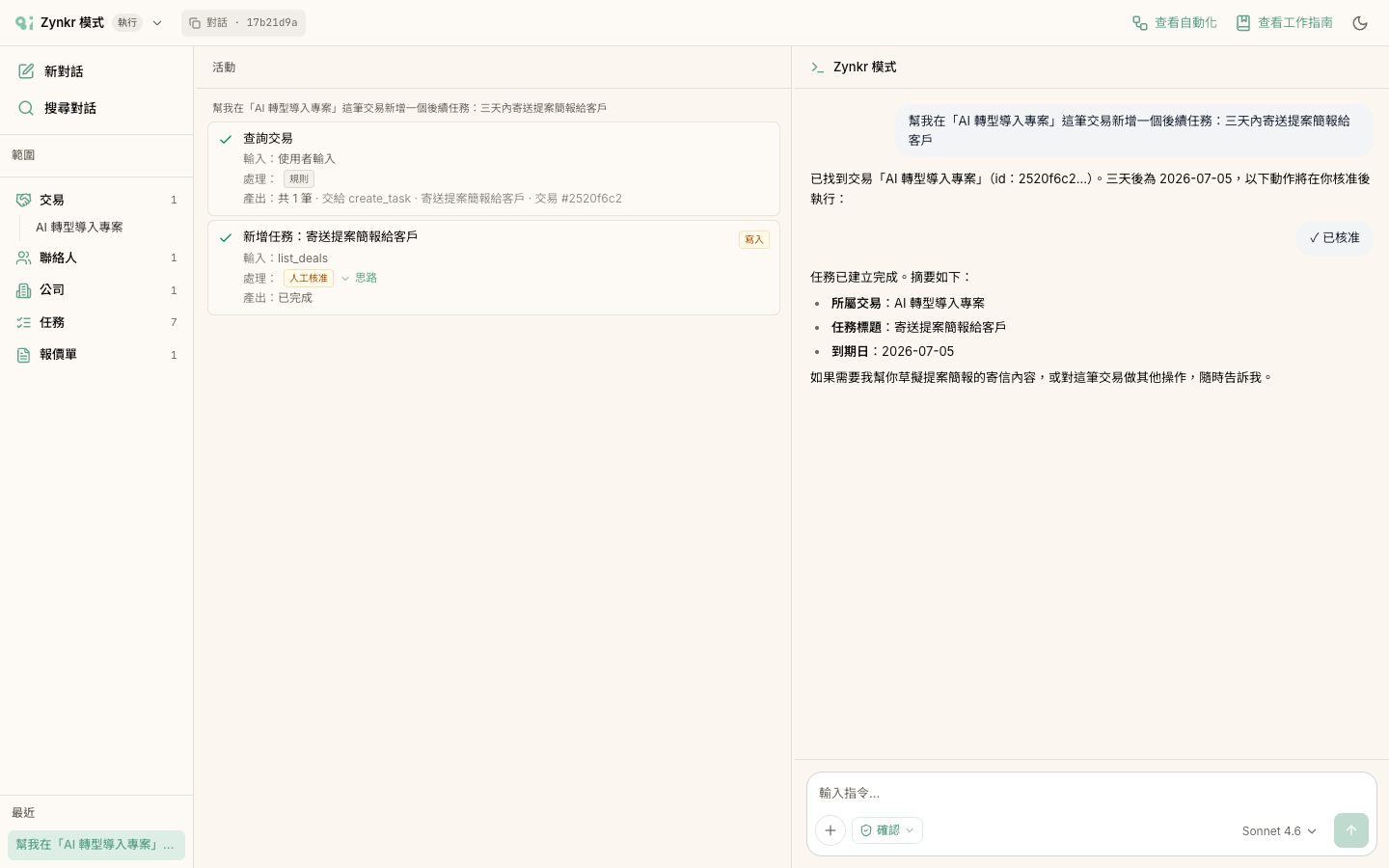This screenshot has height=868, width=1389.
Task: Select the 聯絡人 scope item
Action: pyautogui.click(x=96, y=258)
